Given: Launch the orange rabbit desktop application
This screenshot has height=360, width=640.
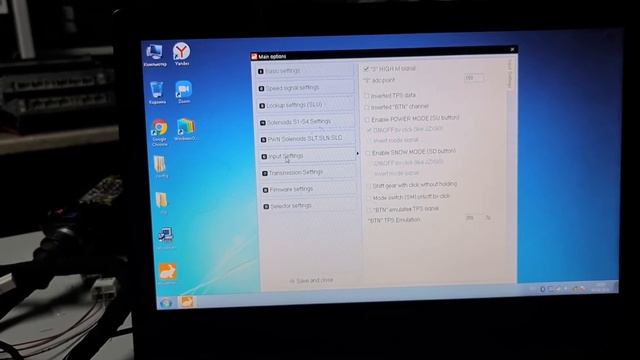Looking at the screenshot, I should (168, 273).
